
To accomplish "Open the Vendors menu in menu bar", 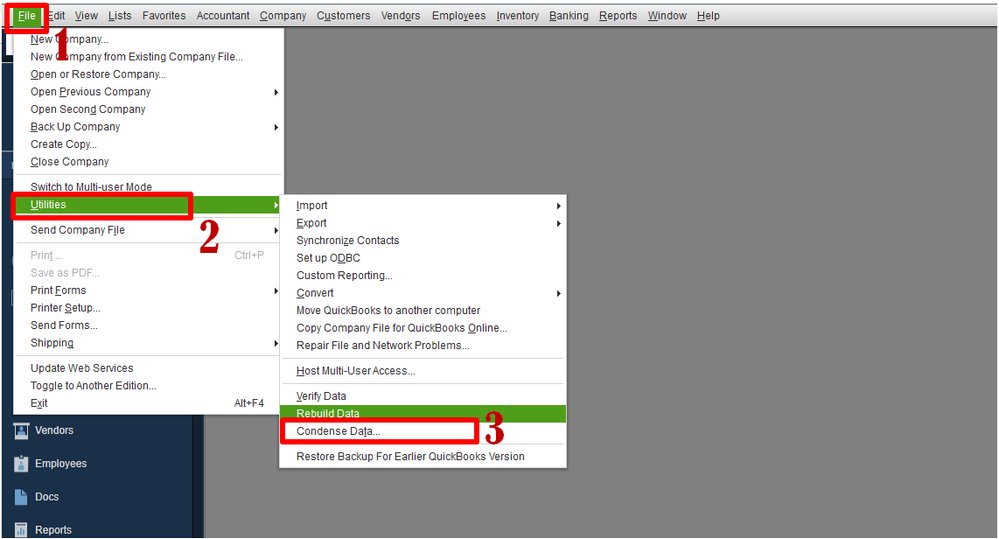I will (x=401, y=16).
